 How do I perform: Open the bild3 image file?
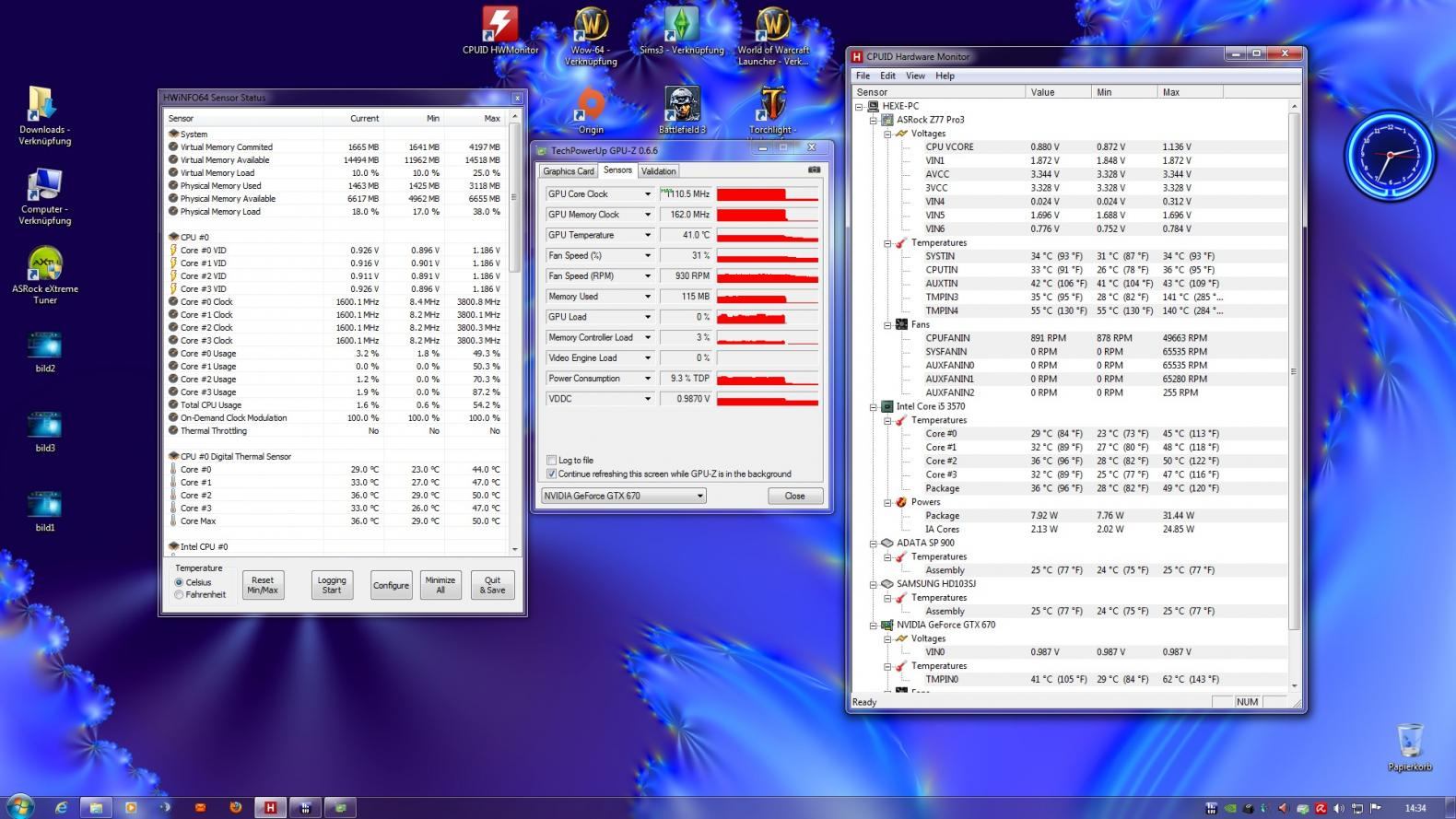tap(44, 432)
